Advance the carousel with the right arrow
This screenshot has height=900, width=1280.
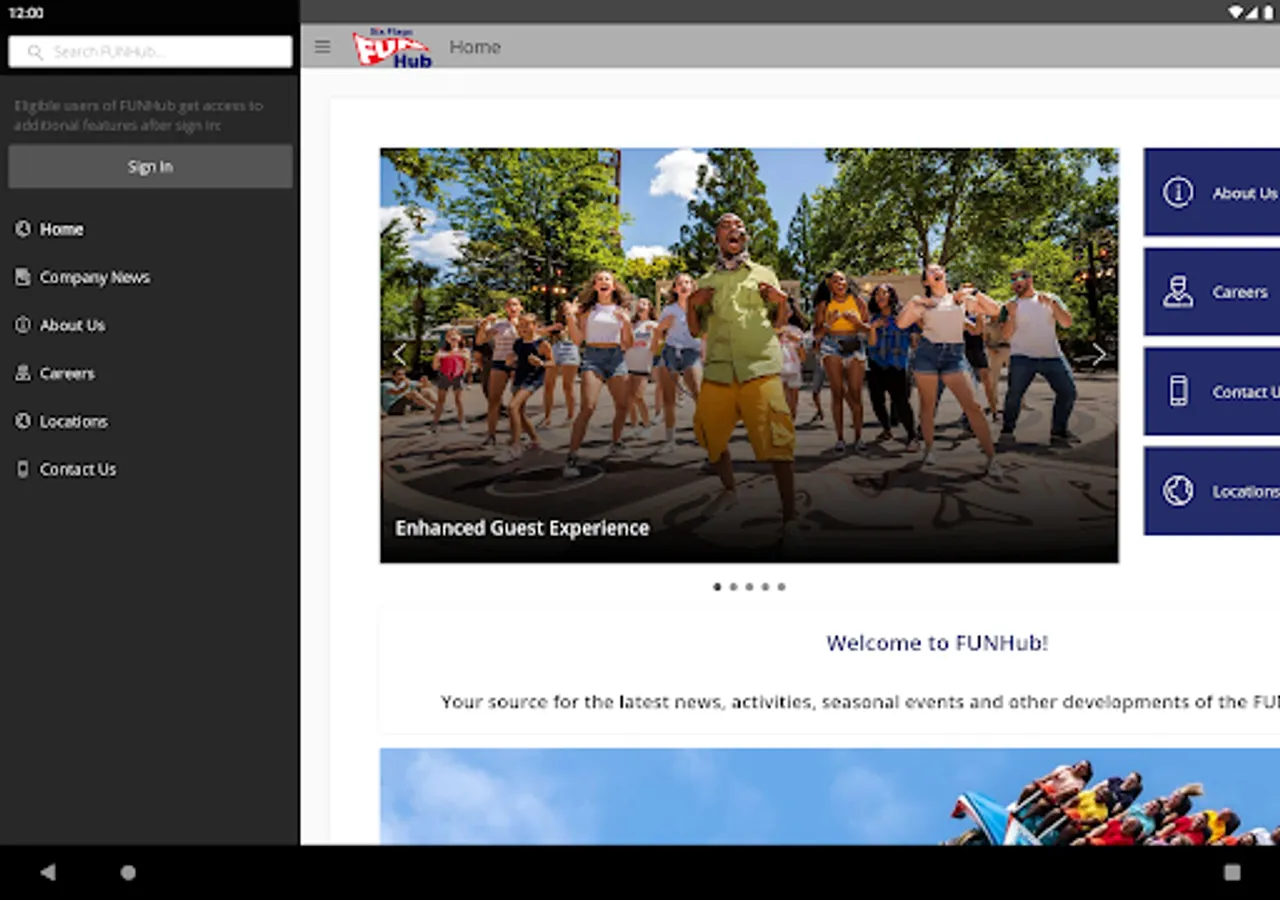click(1099, 354)
